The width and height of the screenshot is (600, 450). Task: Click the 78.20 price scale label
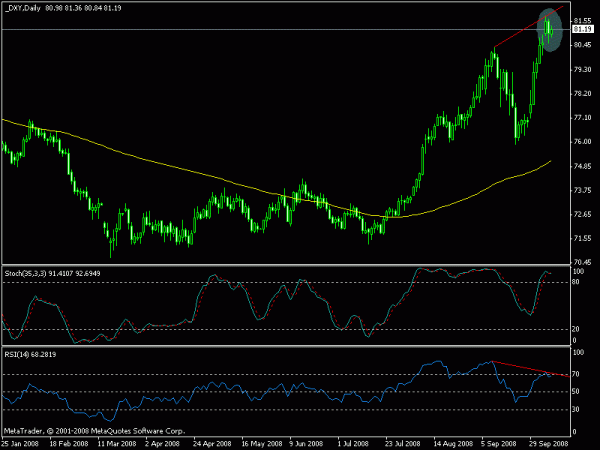point(582,94)
